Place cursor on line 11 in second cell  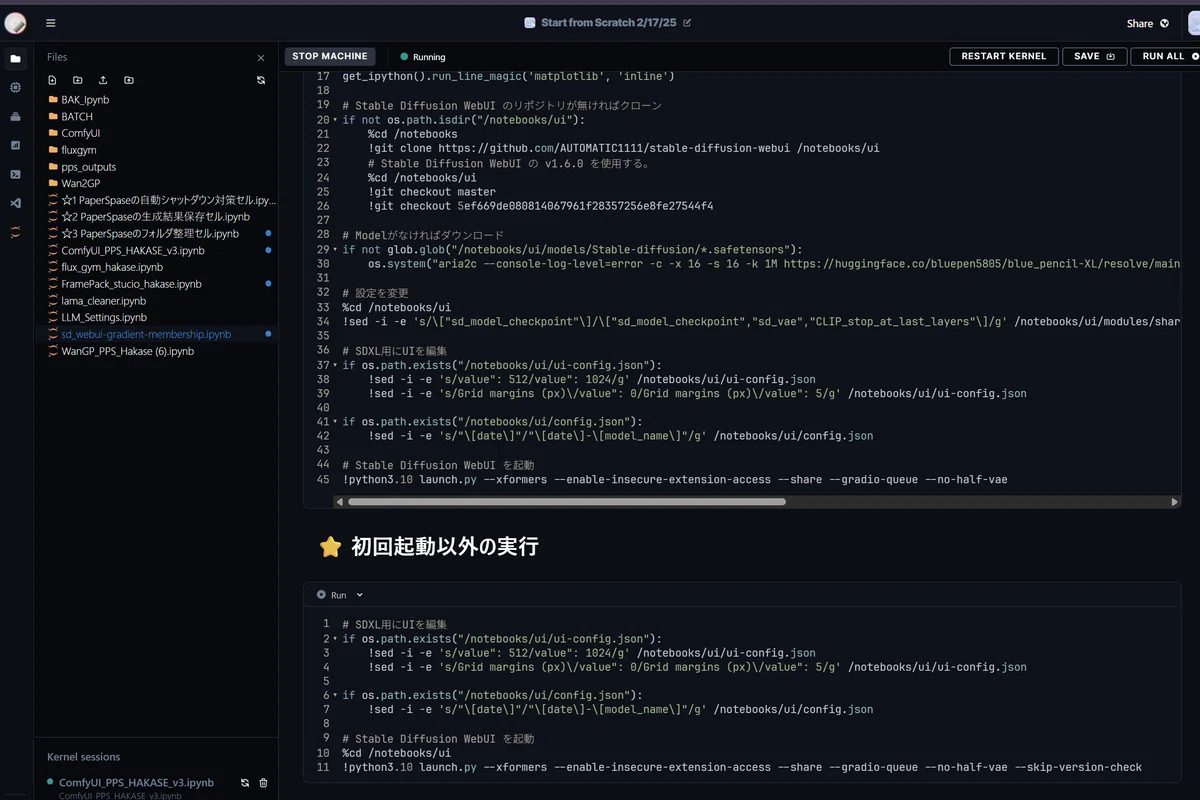point(742,768)
